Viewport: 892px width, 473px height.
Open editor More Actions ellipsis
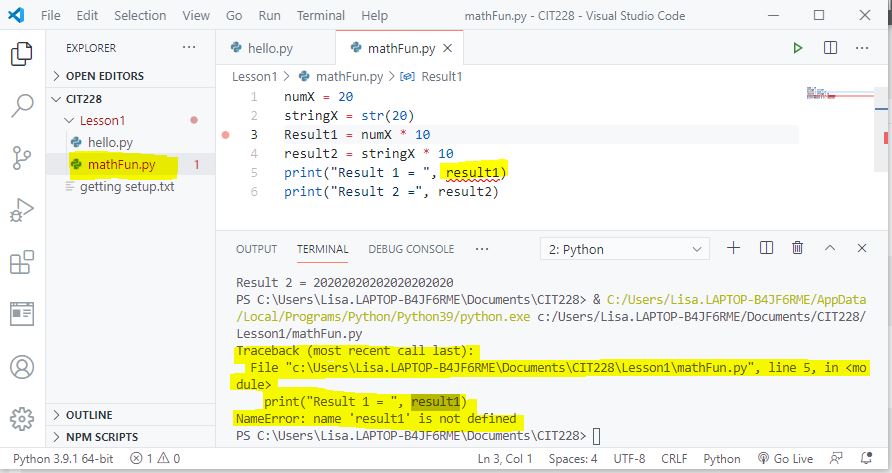(862, 48)
